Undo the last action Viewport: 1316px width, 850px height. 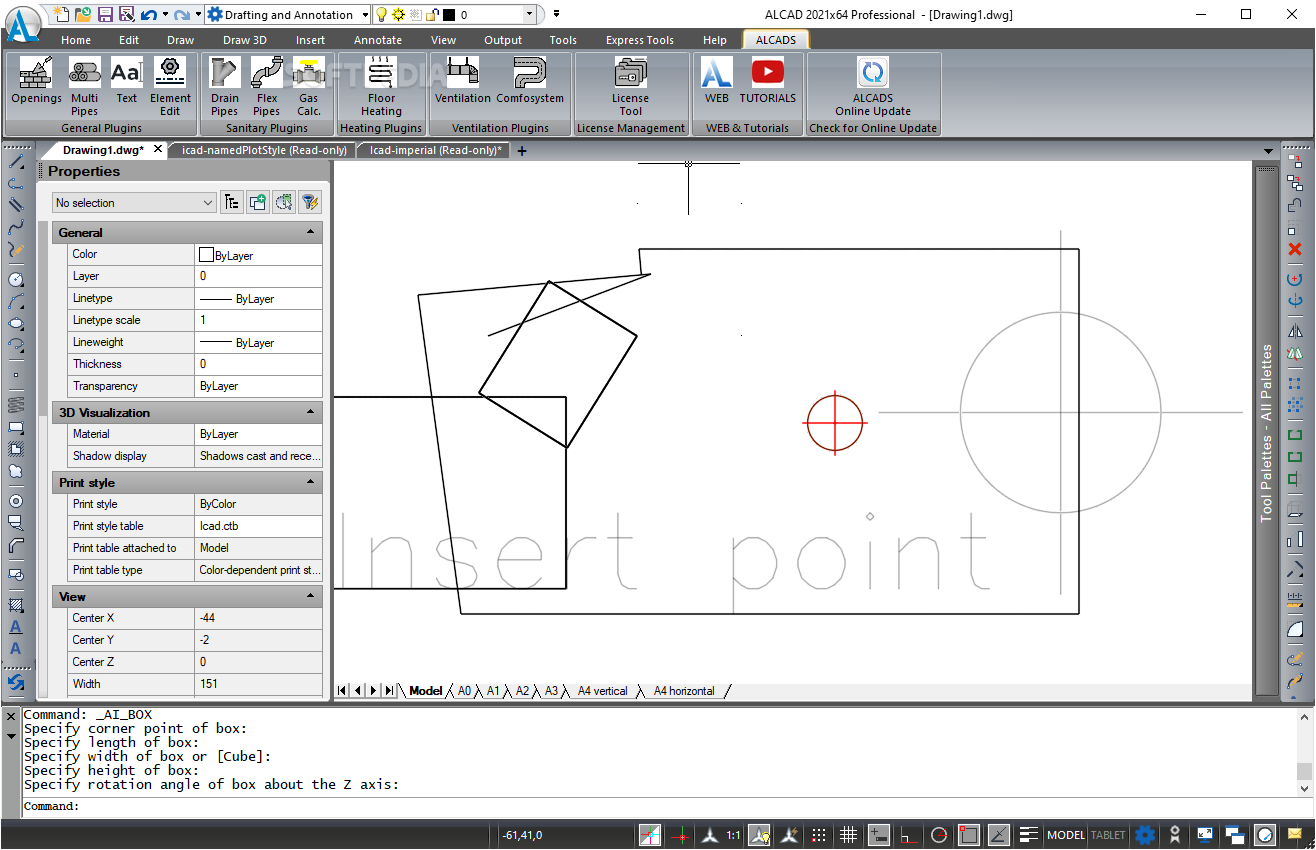148,15
